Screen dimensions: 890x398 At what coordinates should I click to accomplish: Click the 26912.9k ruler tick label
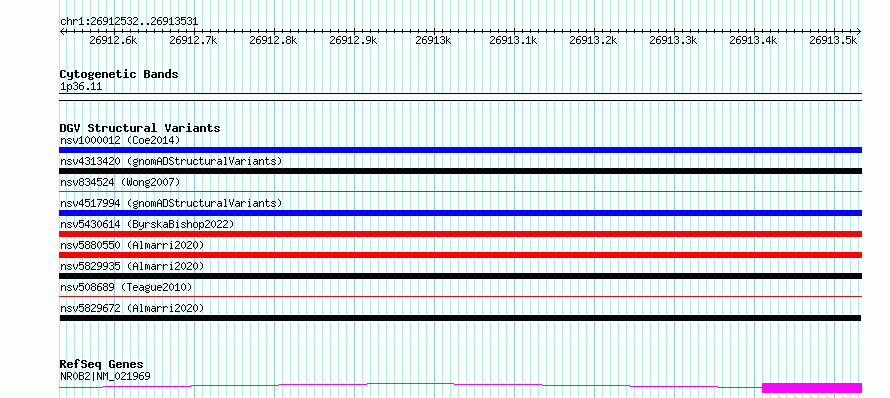pyautogui.click(x=353, y=40)
